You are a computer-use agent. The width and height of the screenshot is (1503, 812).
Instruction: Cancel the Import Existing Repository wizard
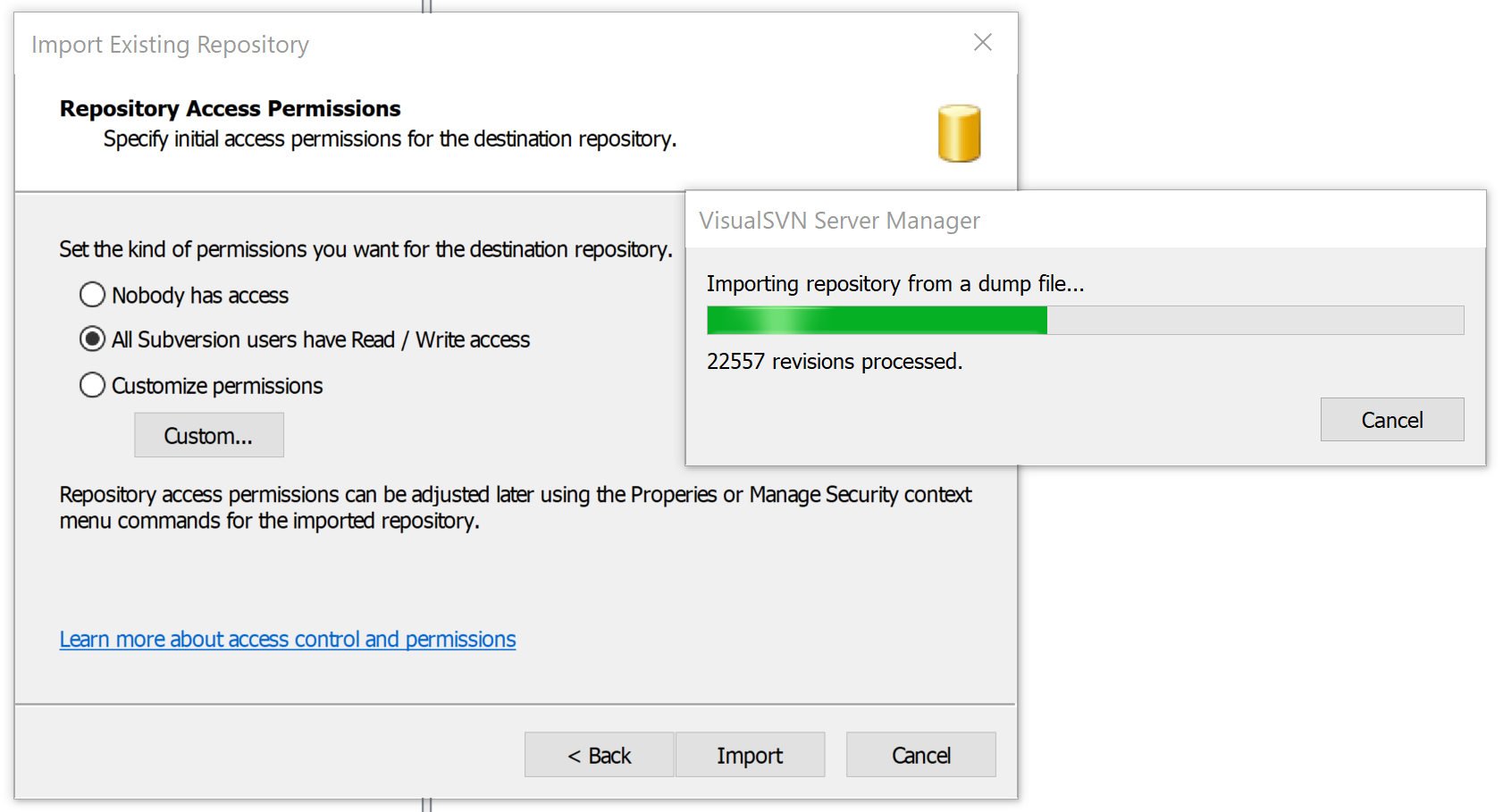click(x=920, y=755)
